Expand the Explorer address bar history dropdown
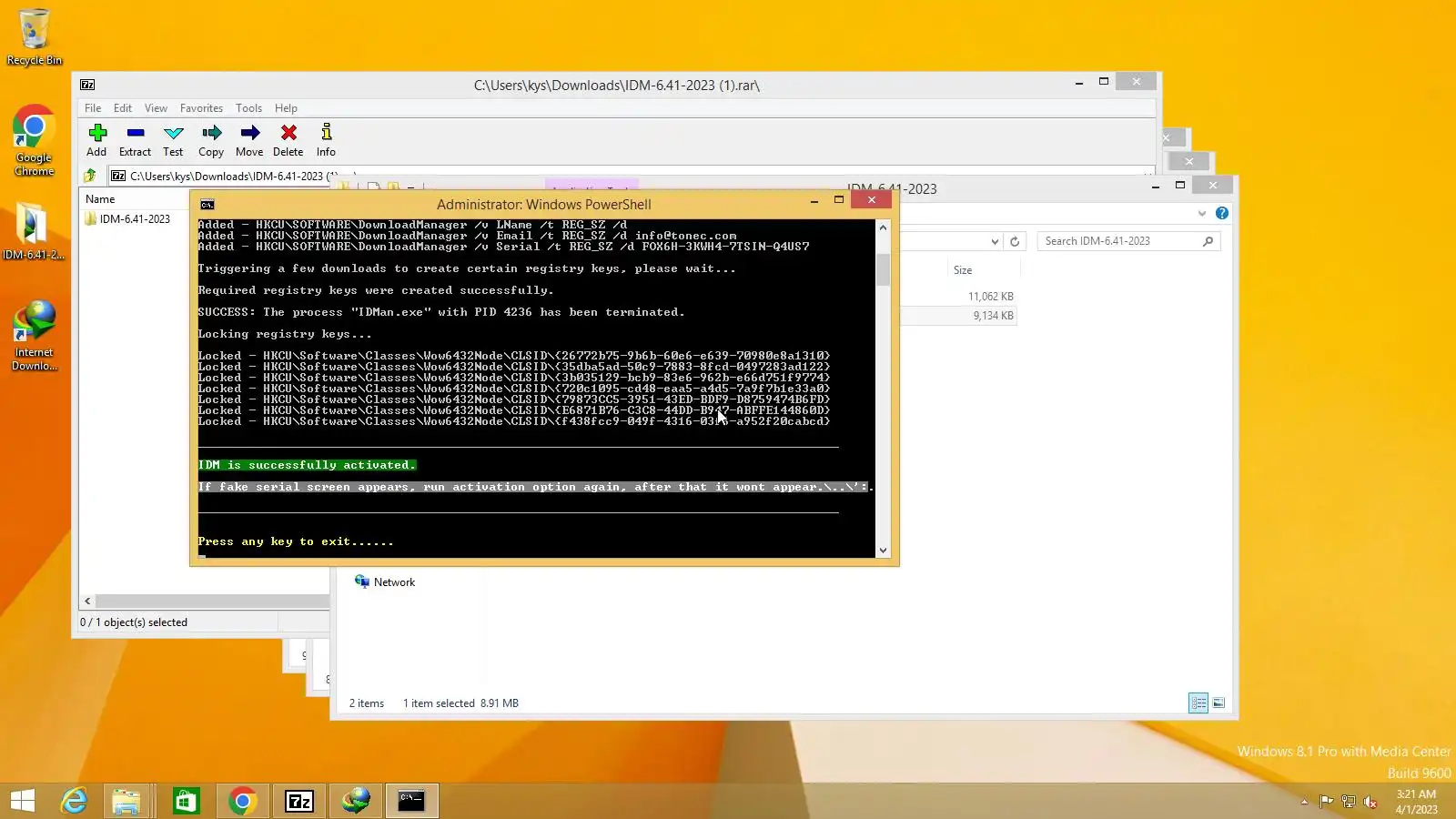 pyautogui.click(x=995, y=241)
